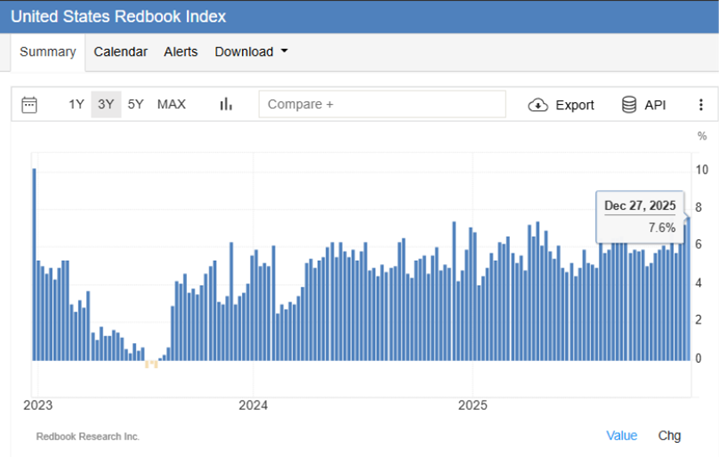Click the Redbook Research Inc. source label
This screenshot has height=457, width=719.
coord(88,437)
